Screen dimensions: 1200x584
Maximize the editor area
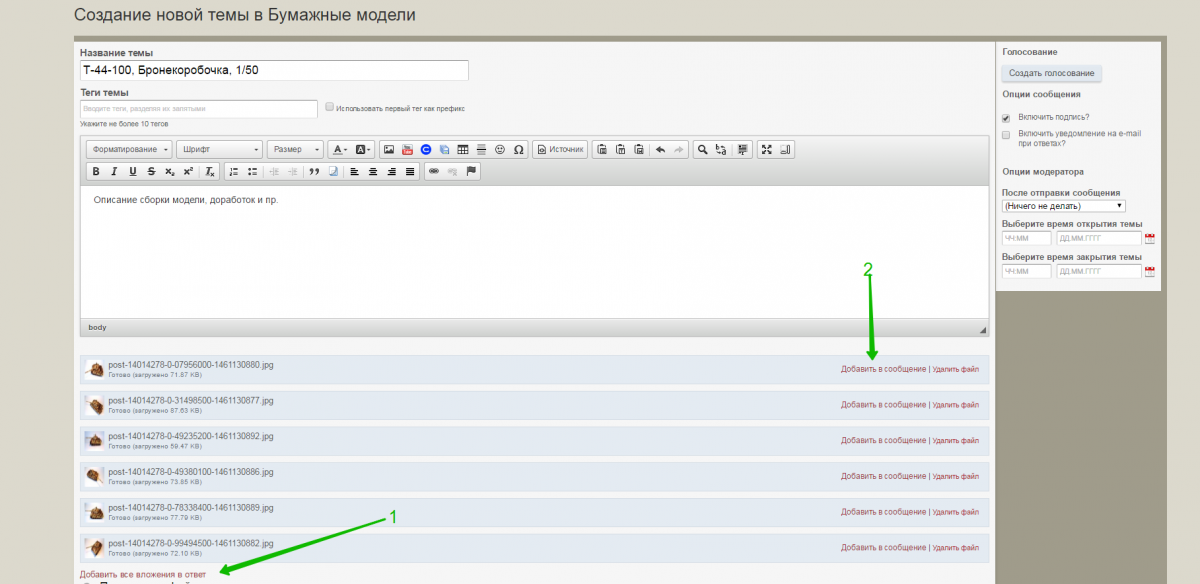(x=767, y=149)
